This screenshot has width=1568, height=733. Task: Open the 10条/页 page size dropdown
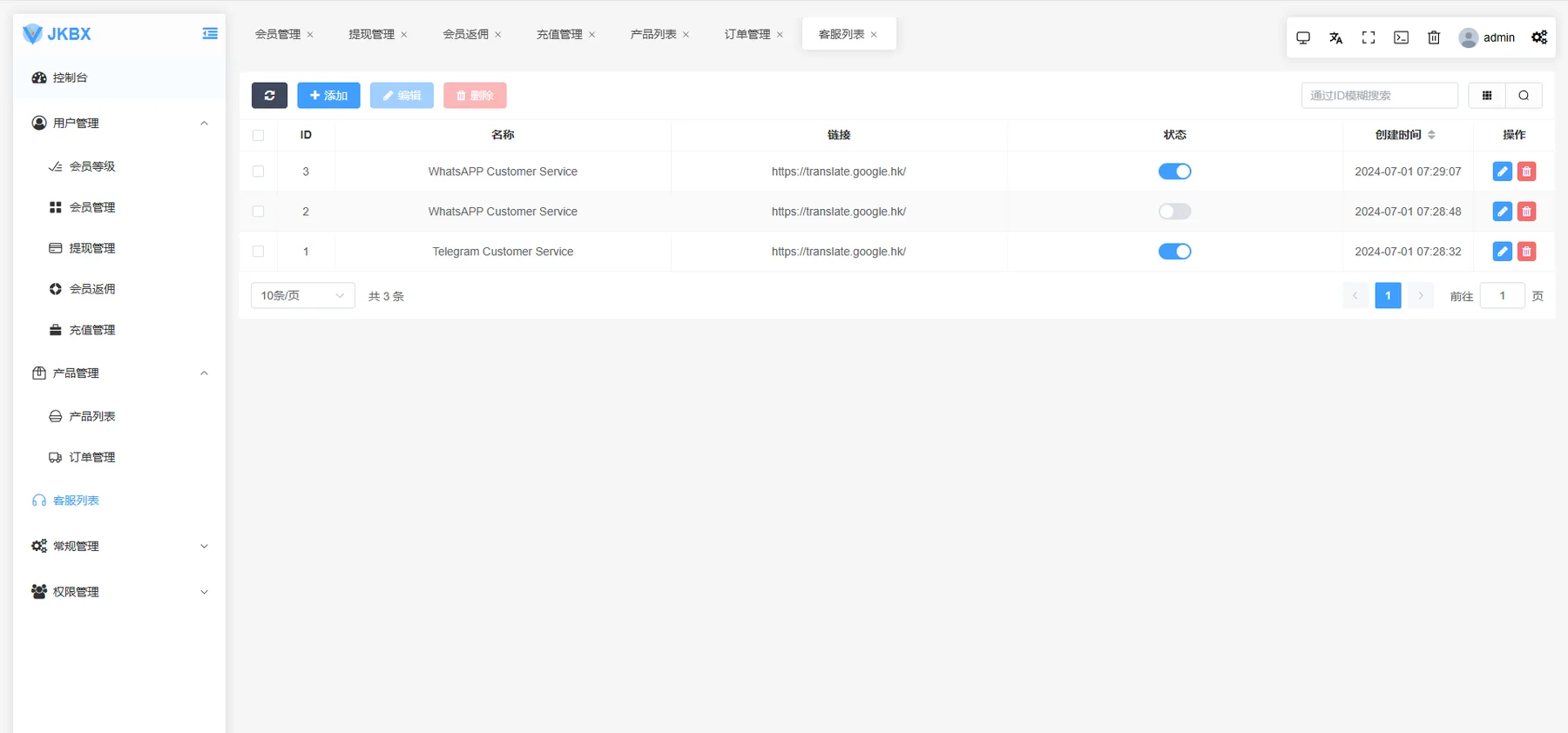point(303,296)
